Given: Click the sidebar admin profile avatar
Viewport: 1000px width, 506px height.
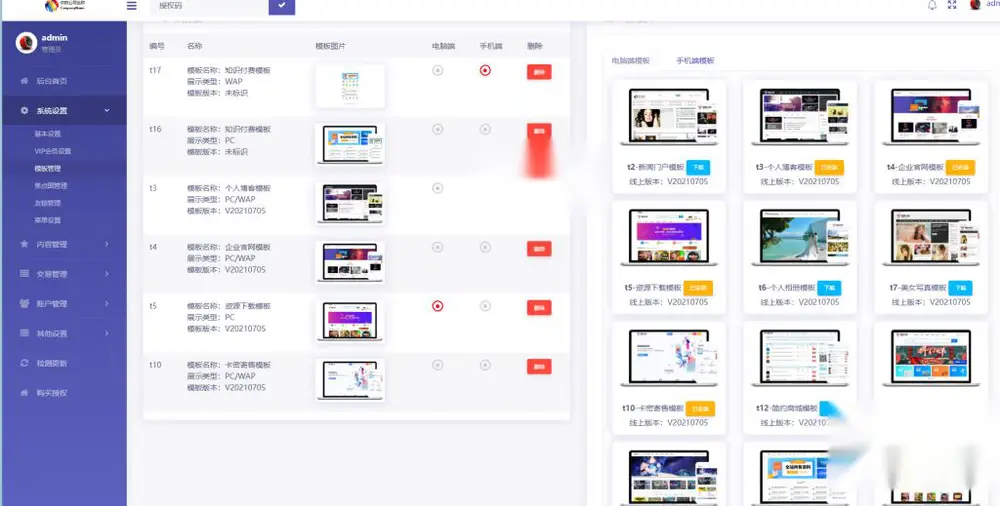Looking at the screenshot, I should [26, 43].
